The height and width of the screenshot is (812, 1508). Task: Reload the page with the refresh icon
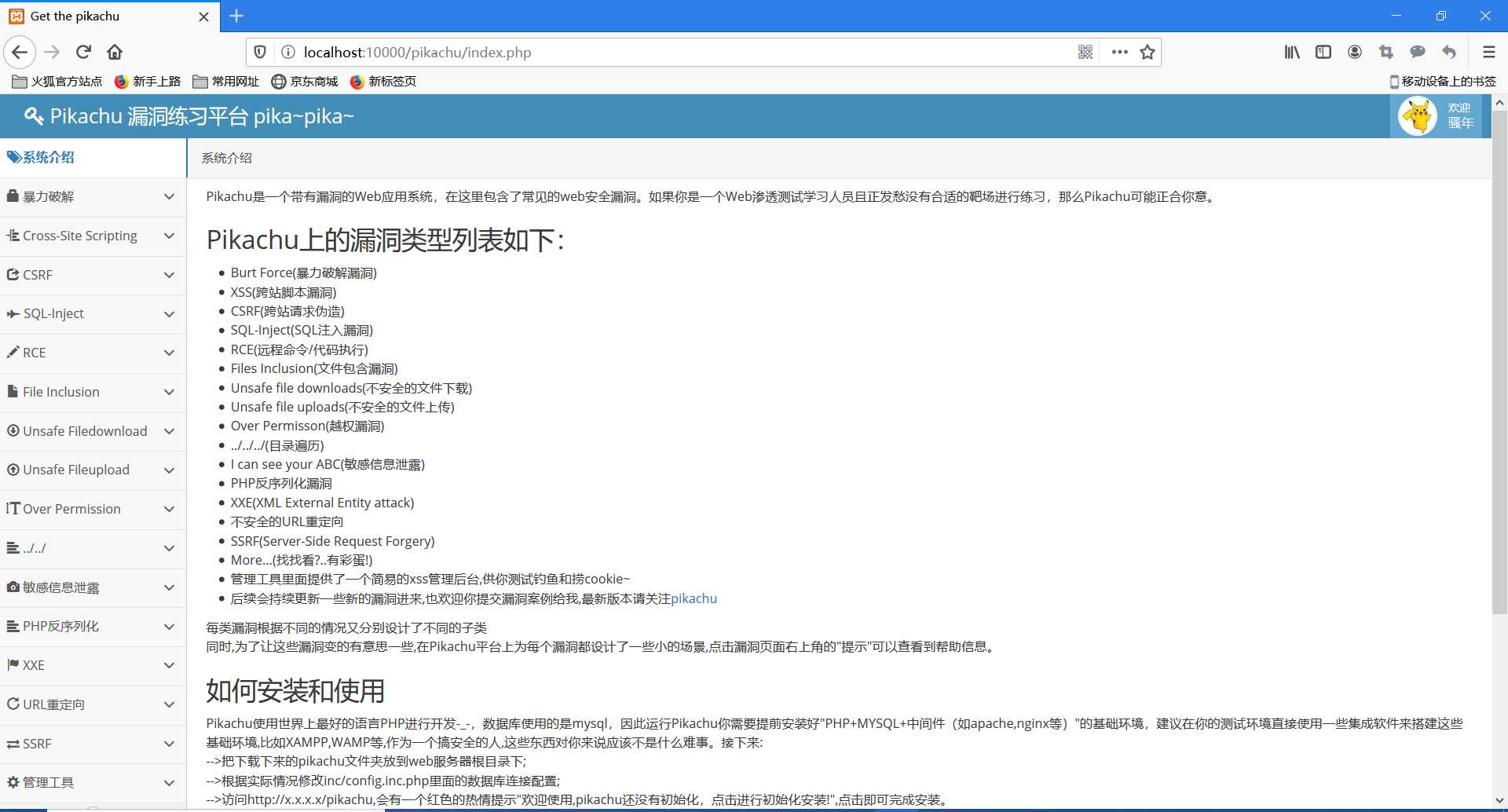[x=83, y=52]
